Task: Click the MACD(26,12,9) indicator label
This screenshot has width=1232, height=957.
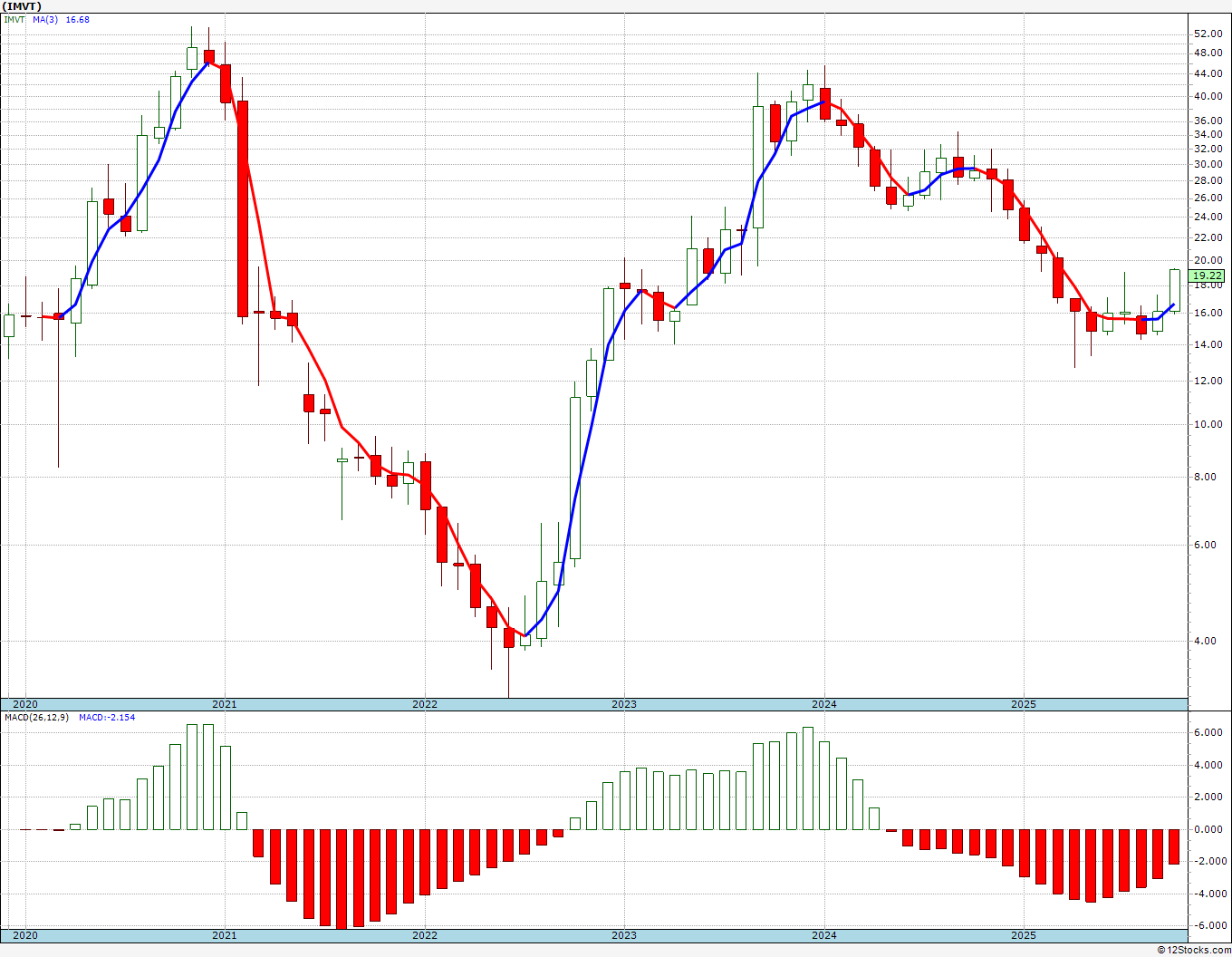Action: [x=37, y=717]
